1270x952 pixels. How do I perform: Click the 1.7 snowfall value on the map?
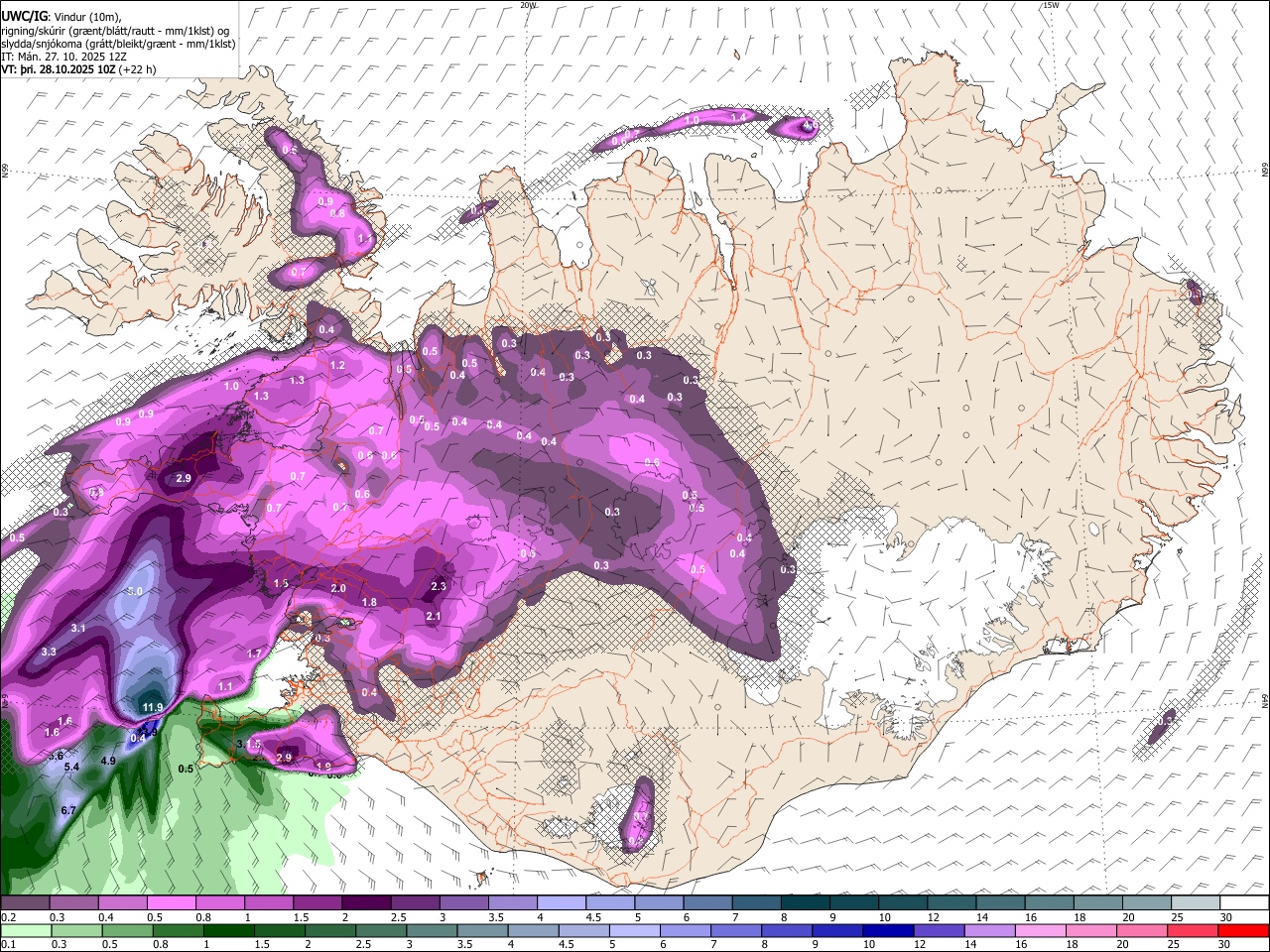pyautogui.click(x=254, y=654)
